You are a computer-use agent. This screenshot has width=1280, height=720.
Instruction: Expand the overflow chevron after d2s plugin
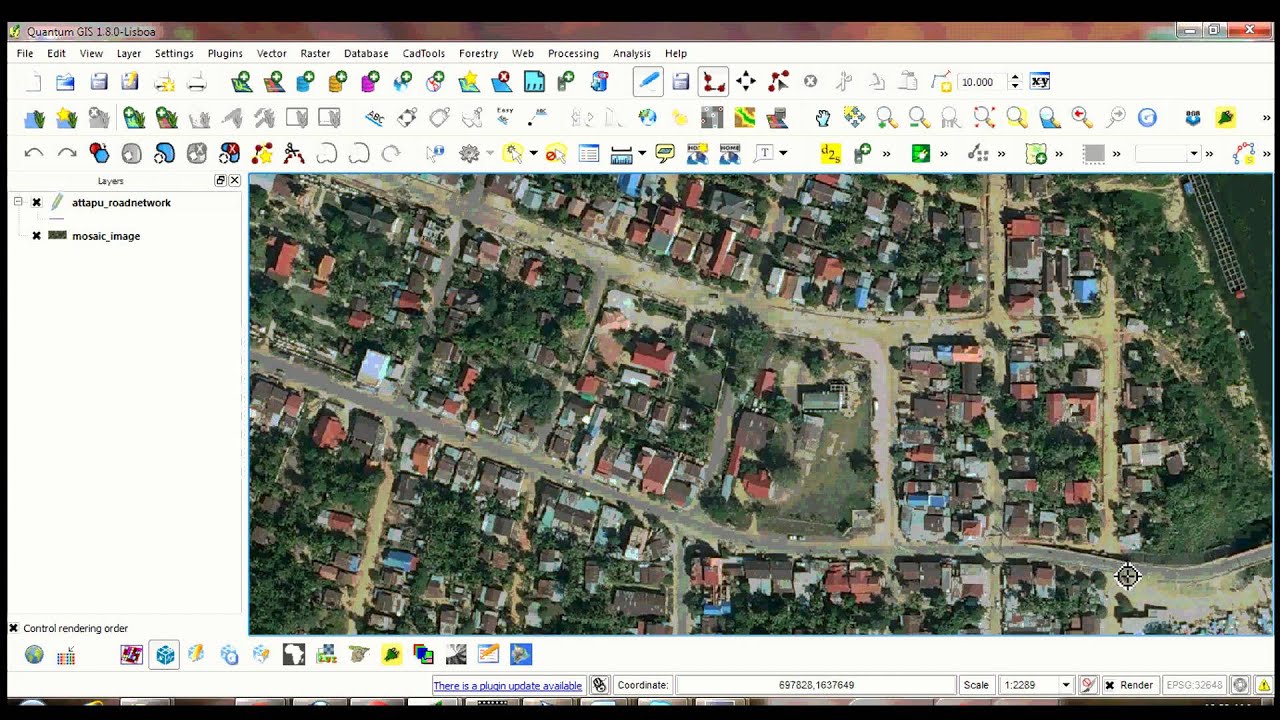886,154
